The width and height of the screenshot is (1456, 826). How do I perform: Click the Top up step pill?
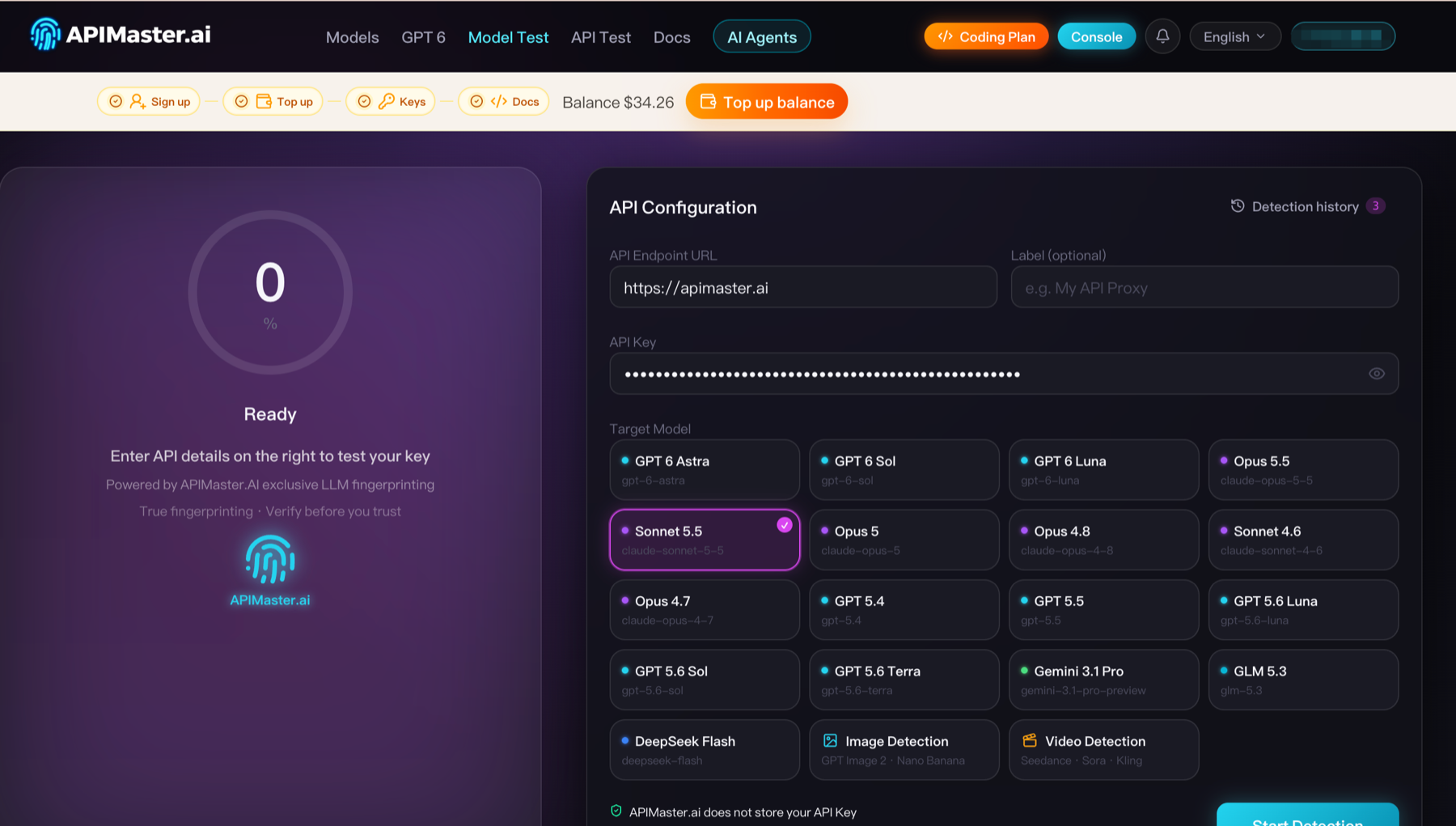273,101
